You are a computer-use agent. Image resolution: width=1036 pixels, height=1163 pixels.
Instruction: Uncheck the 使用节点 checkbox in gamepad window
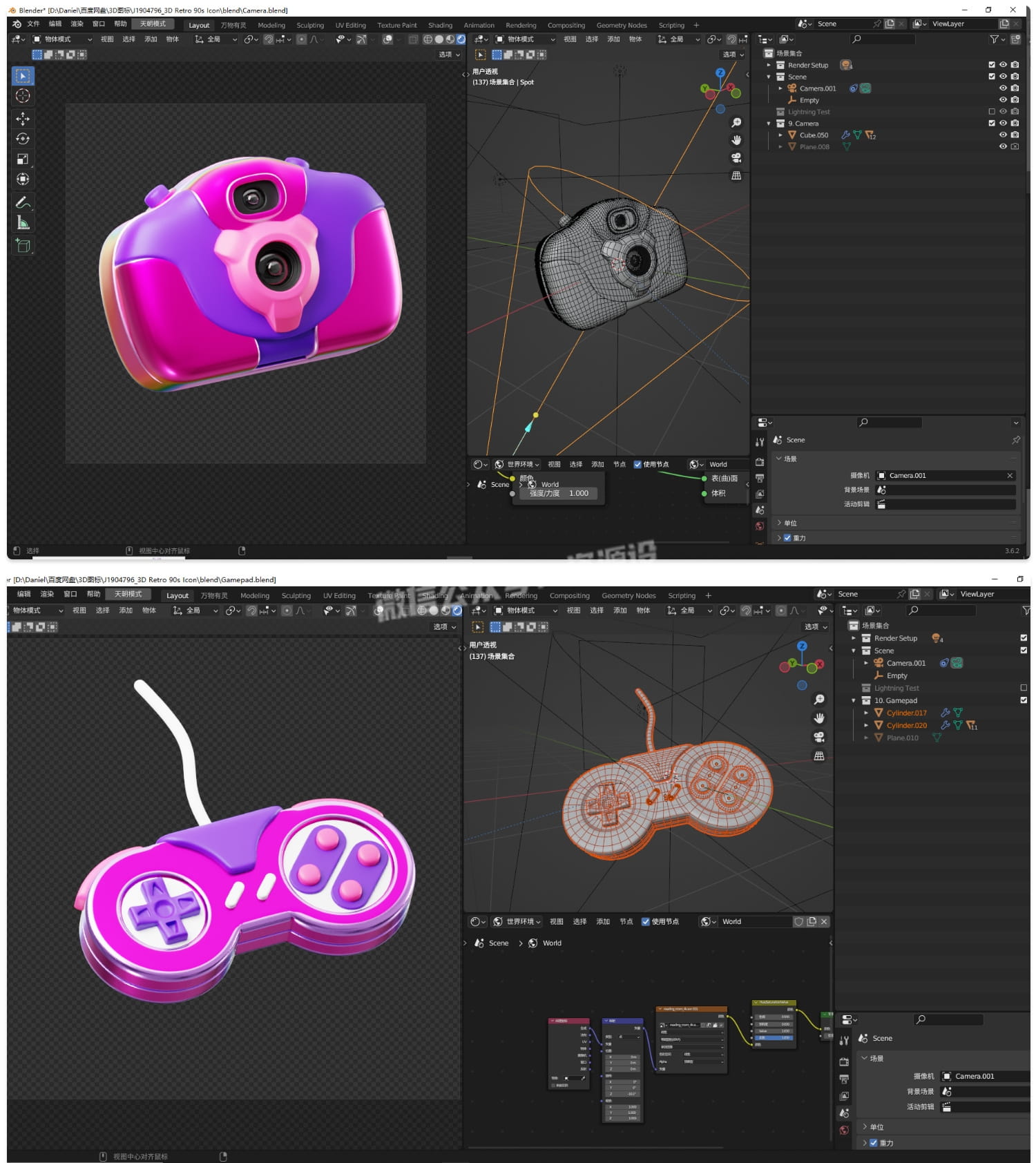pos(646,921)
